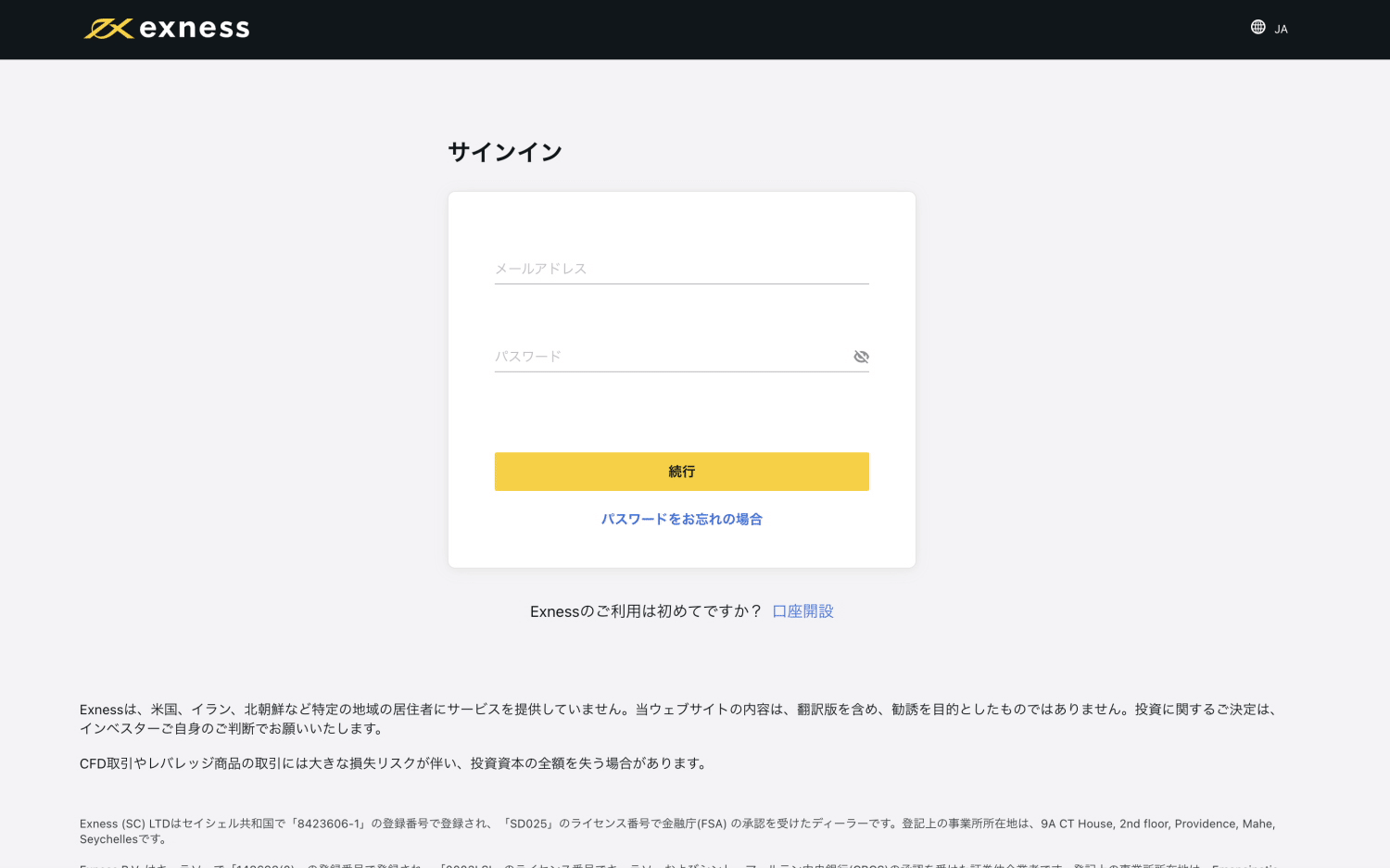
Task: Open the language selector globe icon
Action: click(1257, 28)
